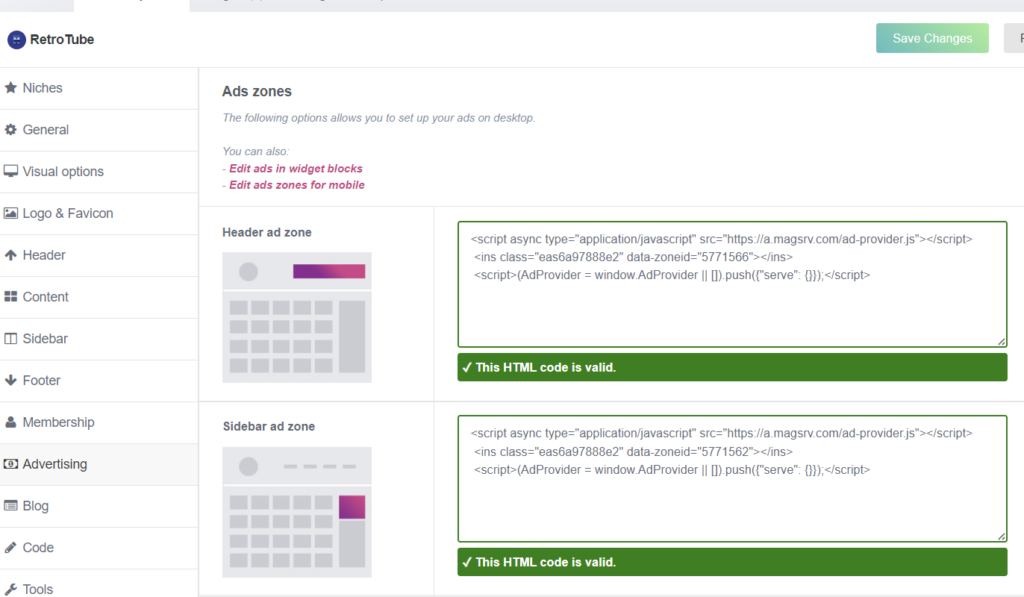Click inside Header ad zone code textarea

point(732,284)
